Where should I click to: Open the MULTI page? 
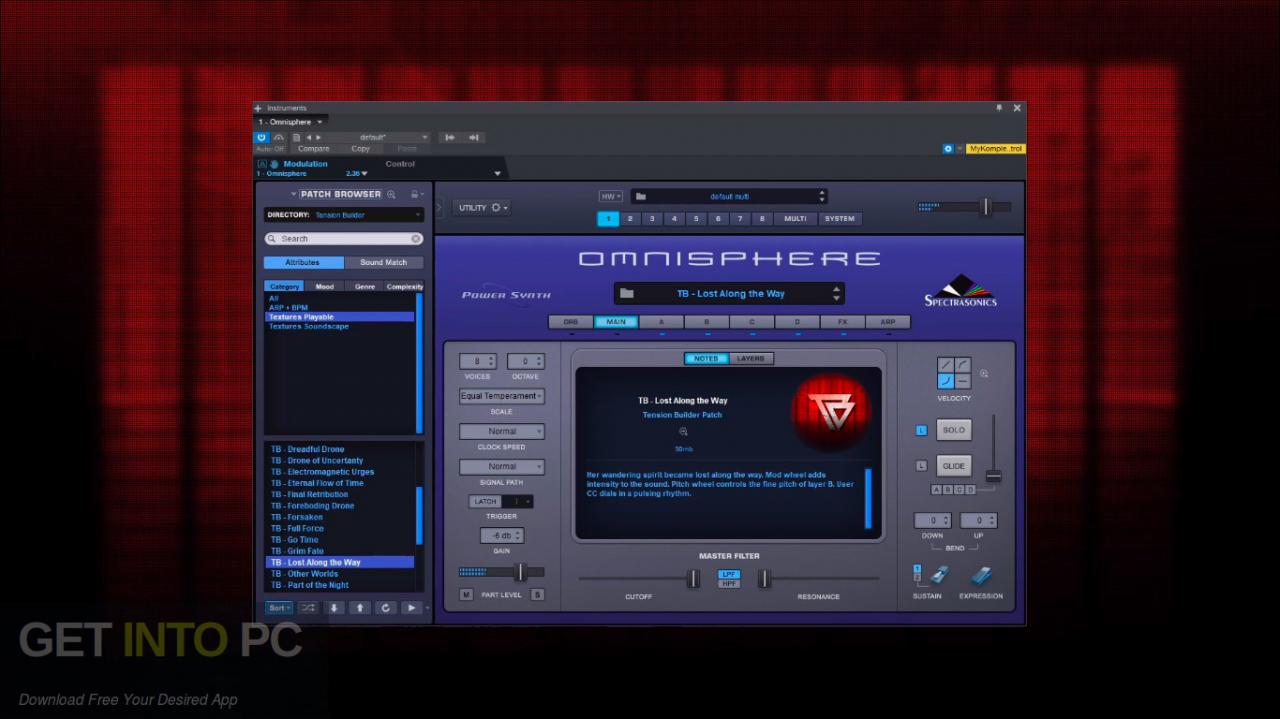[796, 218]
